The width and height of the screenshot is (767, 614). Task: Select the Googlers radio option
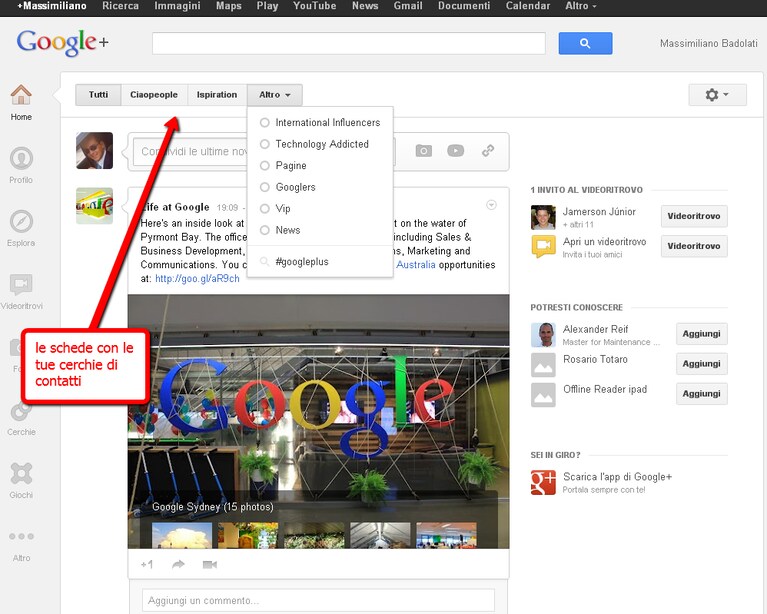[x=265, y=187]
